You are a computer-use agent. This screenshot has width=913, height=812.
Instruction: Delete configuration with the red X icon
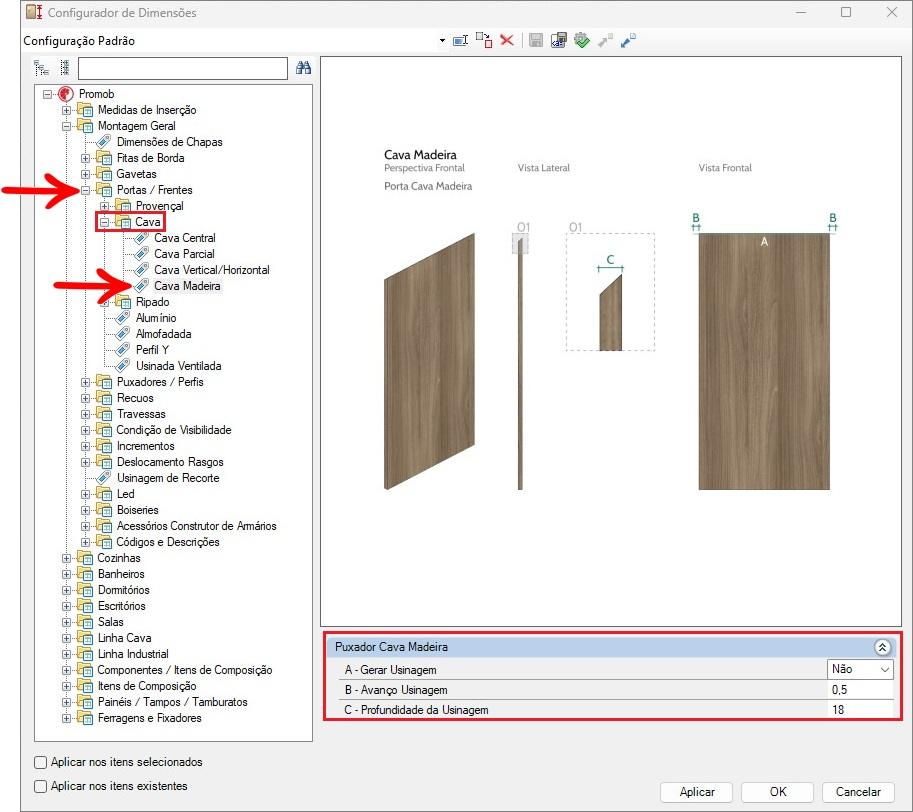(507, 41)
